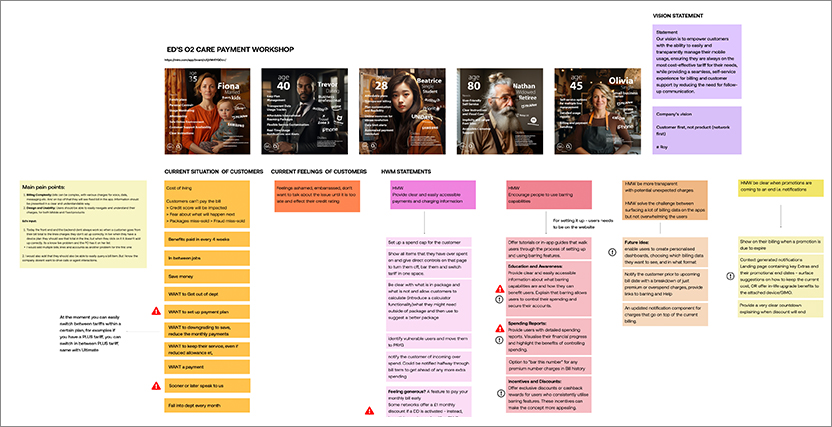Click info circle icon beside 'Education and Awareness' note
The width and height of the screenshot is (832, 427).
tap(499, 300)
